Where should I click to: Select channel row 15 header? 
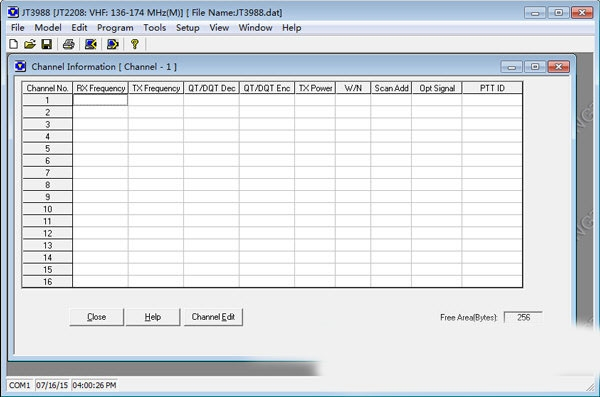coord(47,270)
